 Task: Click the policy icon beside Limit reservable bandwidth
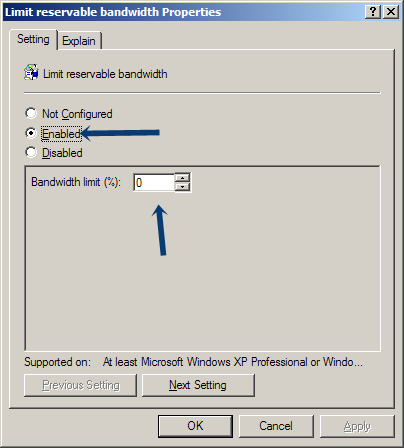(x=31, y=72)
